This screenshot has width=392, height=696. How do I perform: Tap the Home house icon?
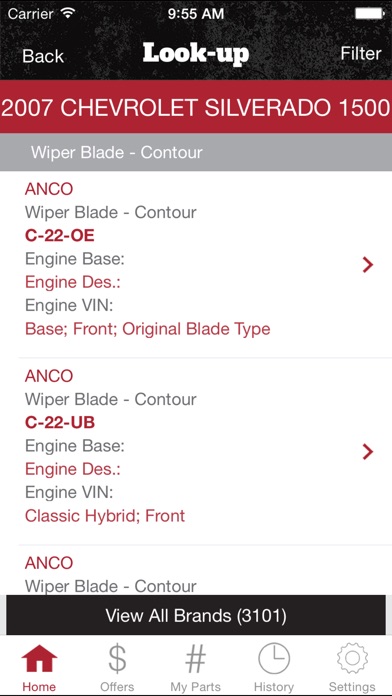[x=39, y=658]
